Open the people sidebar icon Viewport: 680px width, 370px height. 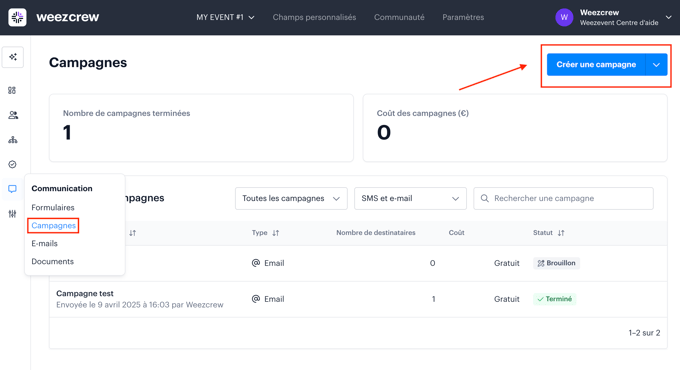click(x=13, y=115)
